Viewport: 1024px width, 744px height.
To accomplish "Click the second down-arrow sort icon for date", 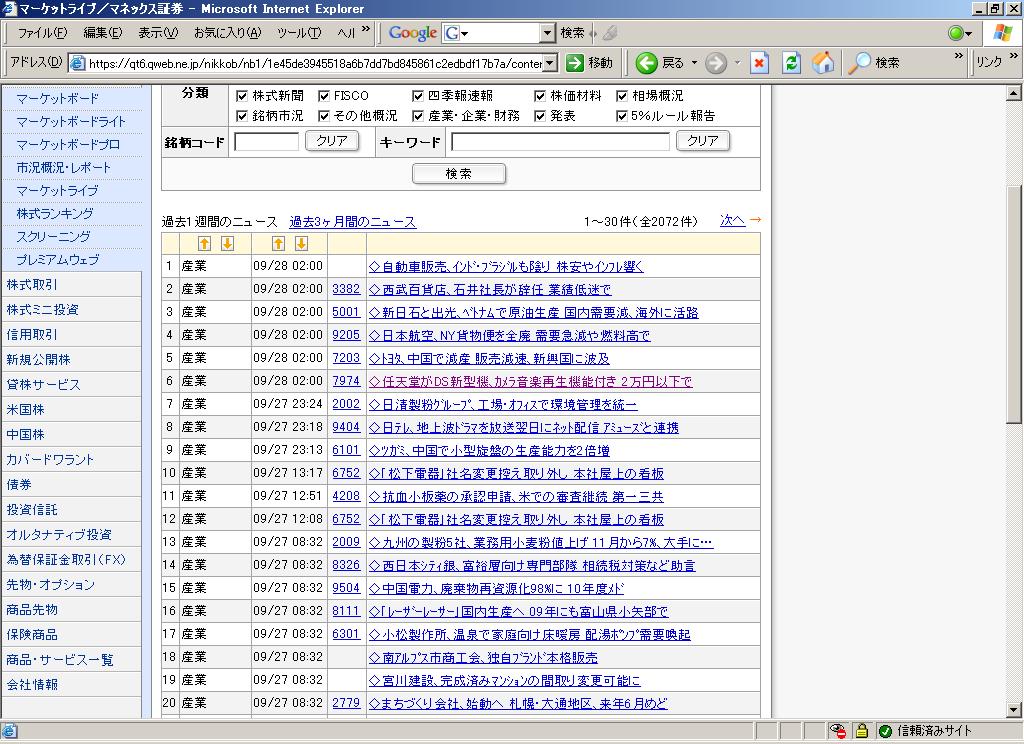I will click(301, 244).
